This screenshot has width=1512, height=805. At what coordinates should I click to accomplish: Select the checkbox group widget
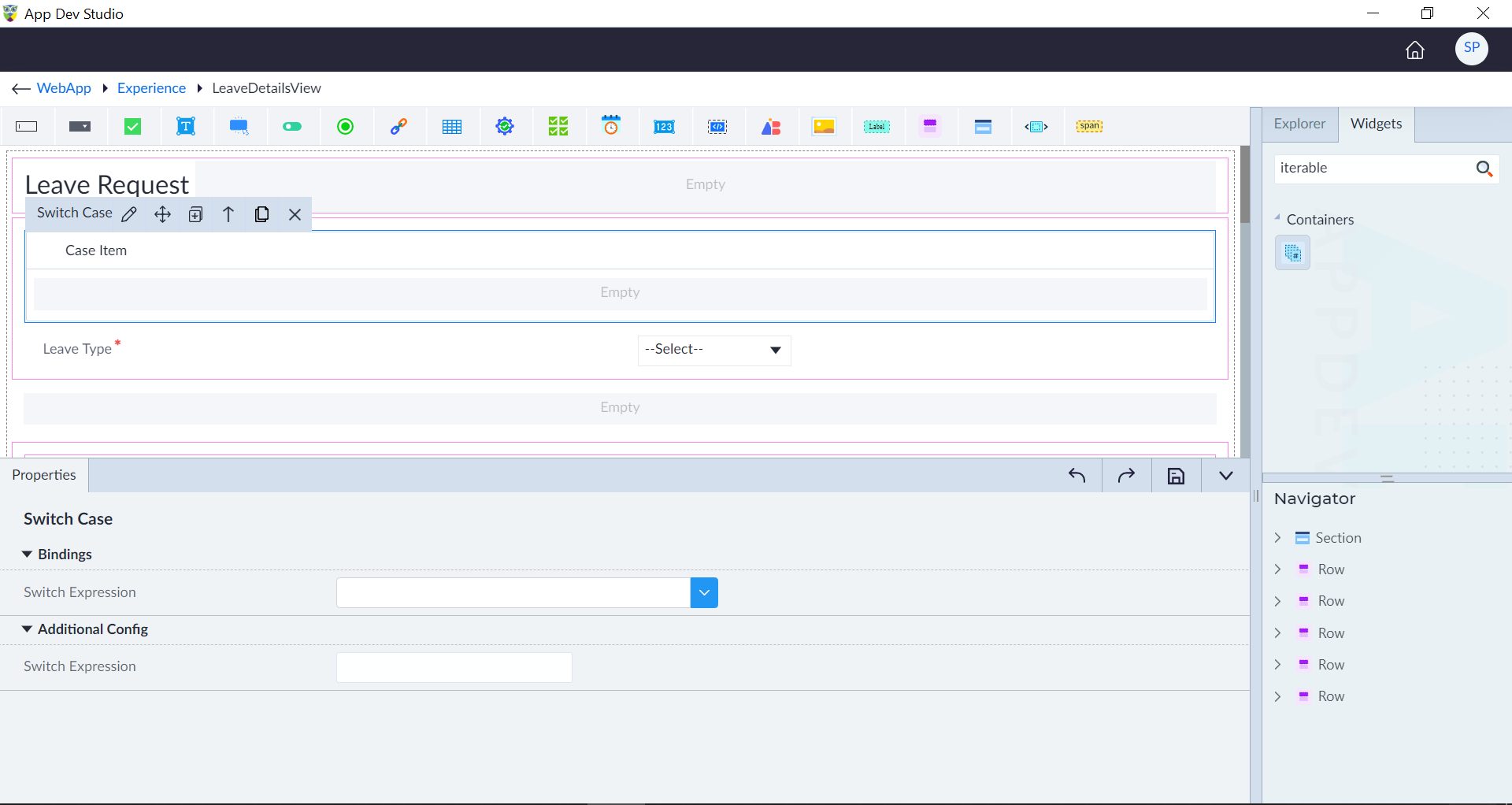pyautogui.click(x=558, y=127)
